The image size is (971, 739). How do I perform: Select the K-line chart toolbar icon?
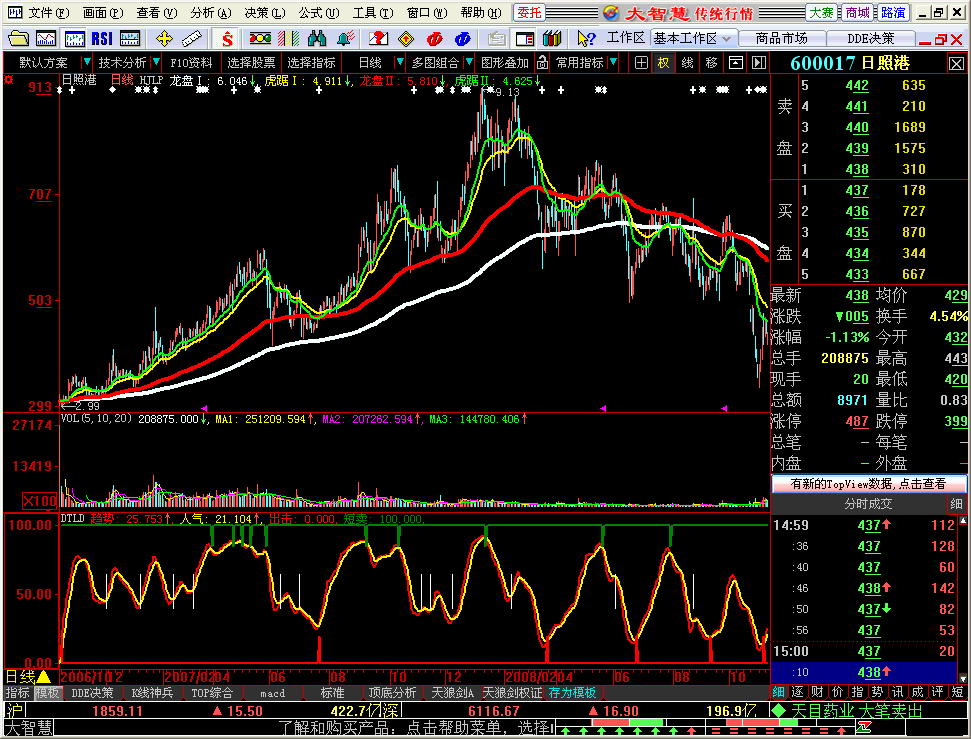coord(74,39)
